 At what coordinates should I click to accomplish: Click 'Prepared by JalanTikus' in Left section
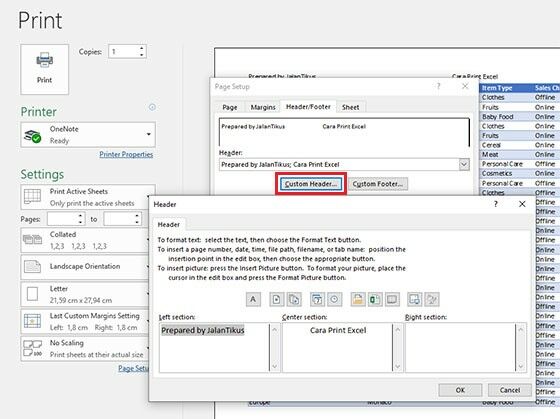tap(202, 330)
